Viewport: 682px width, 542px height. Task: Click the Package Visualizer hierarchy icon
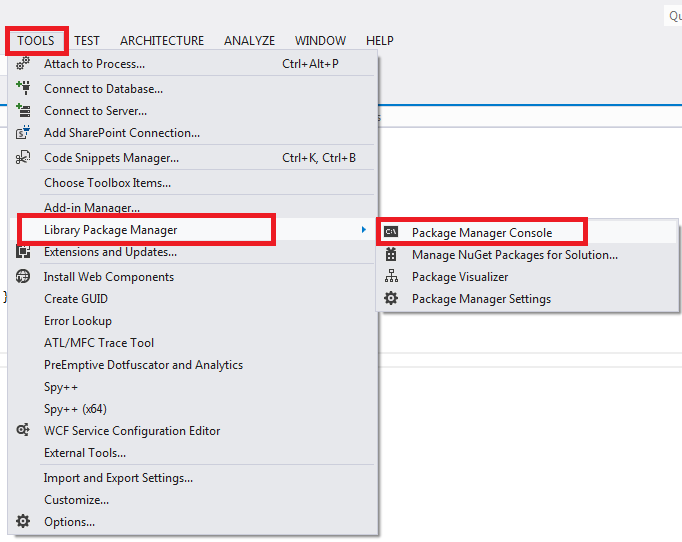point(391,276)
